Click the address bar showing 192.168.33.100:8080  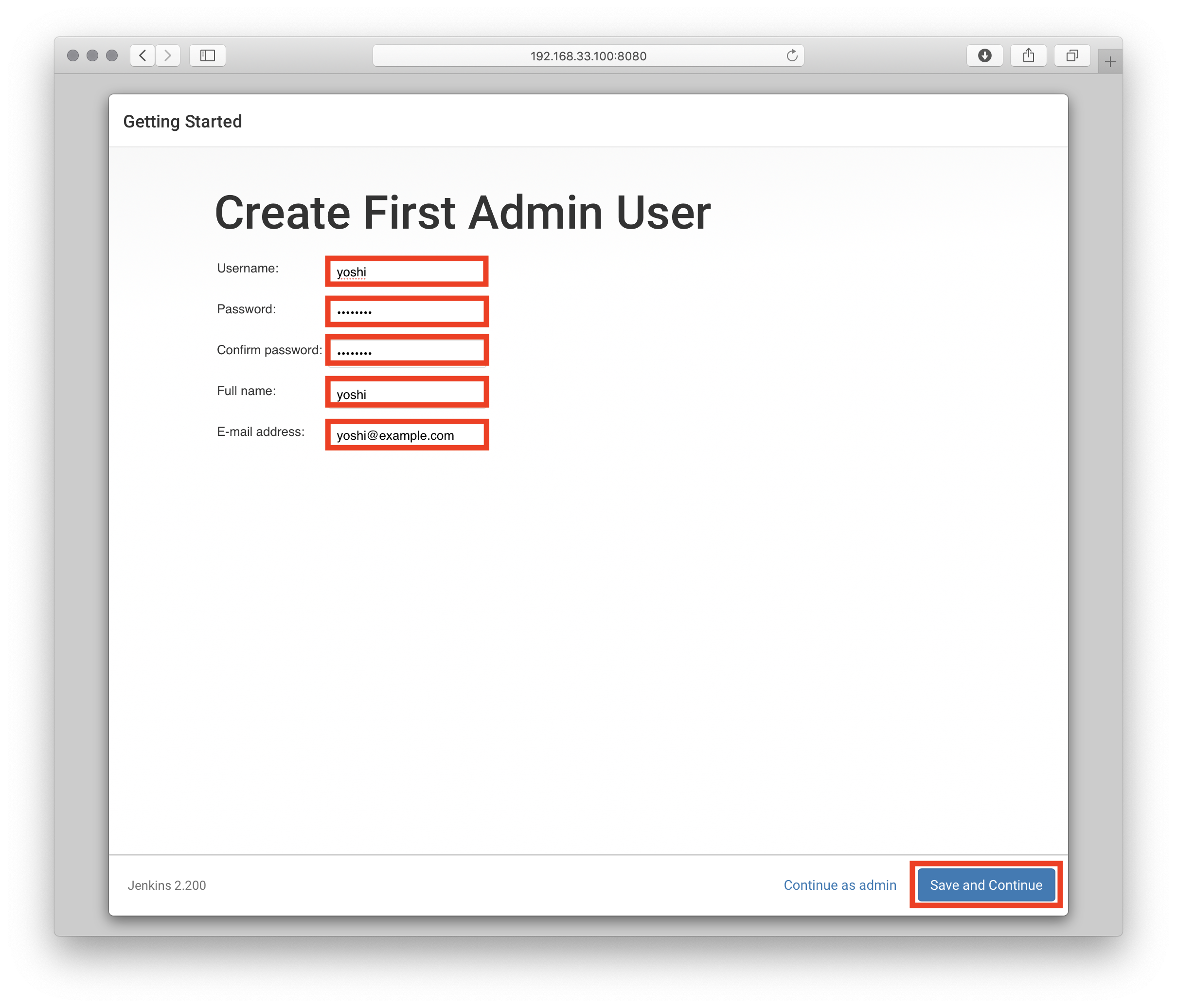588,55
